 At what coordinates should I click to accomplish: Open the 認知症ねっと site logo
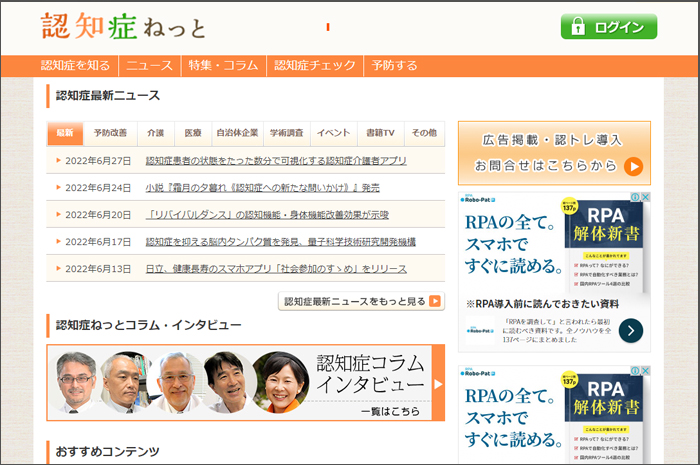tap(123, 26)
